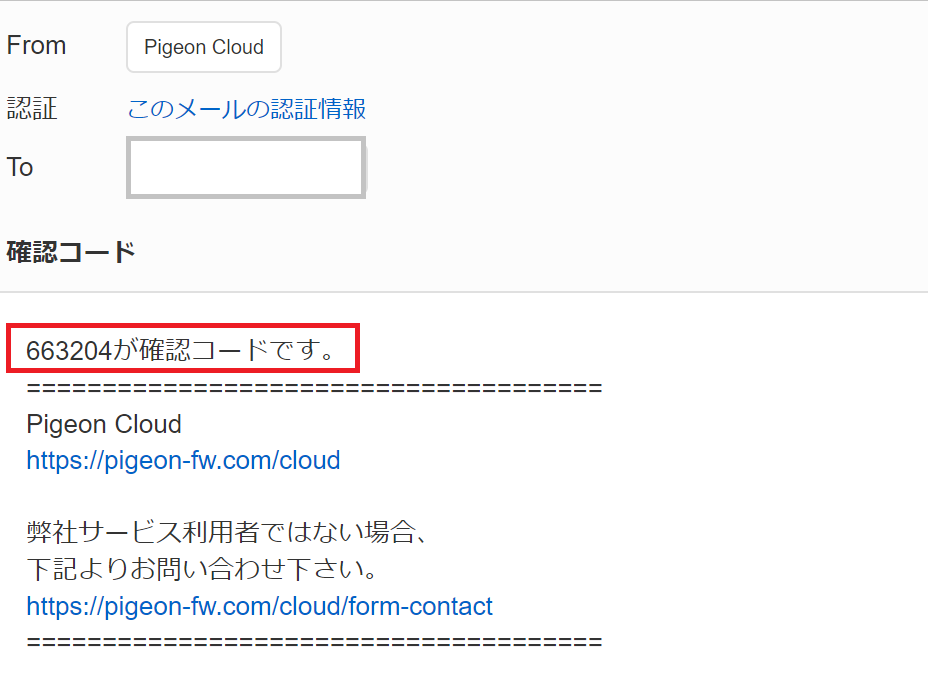Click the 認証 field label
This screenshot has width=928, height=698.
coord(32,108)
